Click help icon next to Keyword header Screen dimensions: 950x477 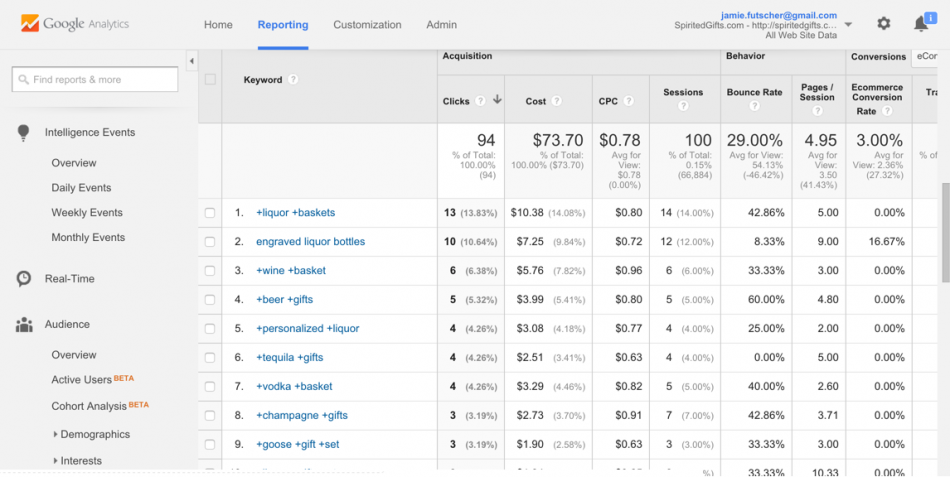(x=293, y=80)
